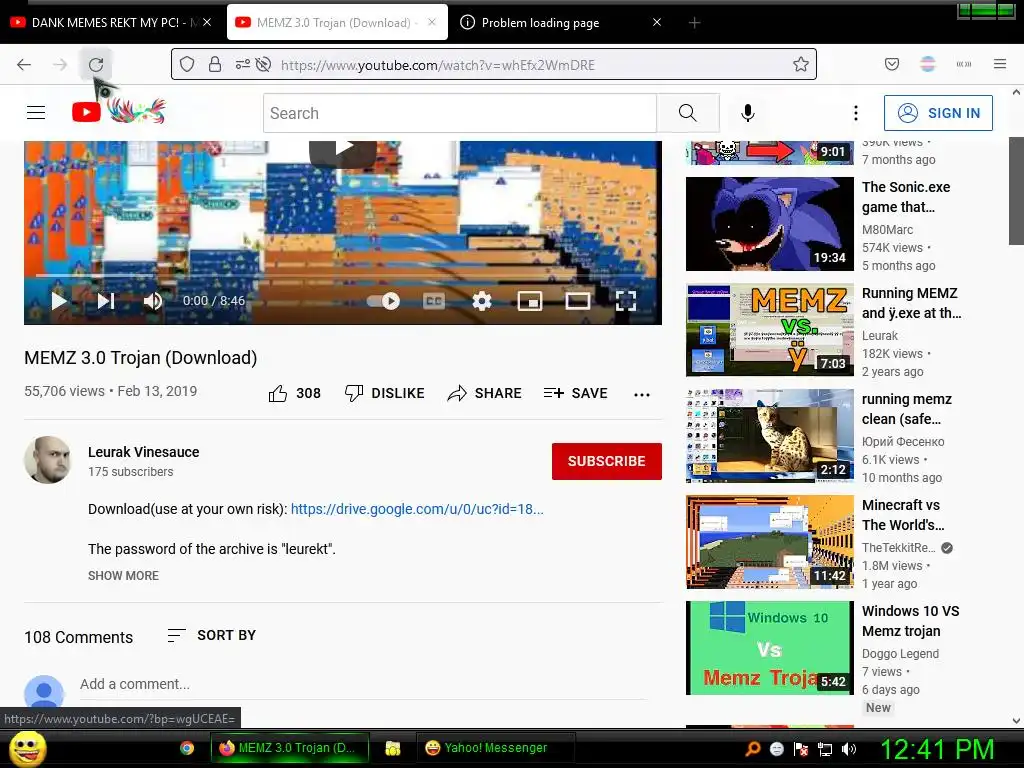
Task: Toggle the autoplay switch in the player
Action: click(384, 300)
